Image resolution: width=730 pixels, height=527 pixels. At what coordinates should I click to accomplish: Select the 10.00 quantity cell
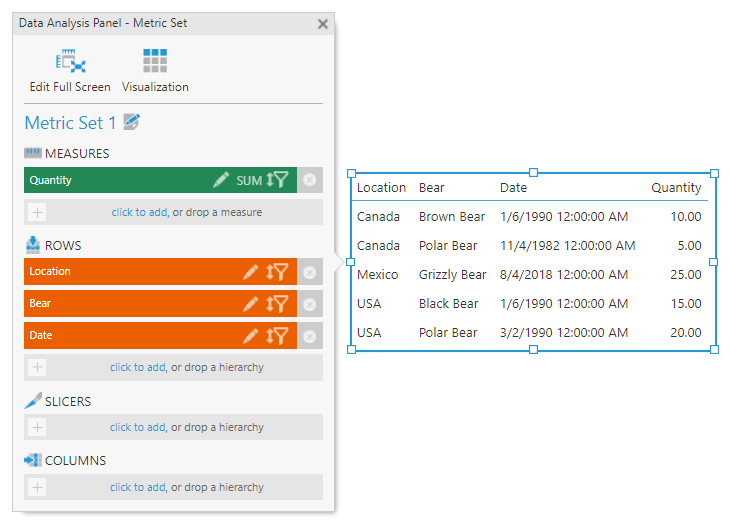686,217
